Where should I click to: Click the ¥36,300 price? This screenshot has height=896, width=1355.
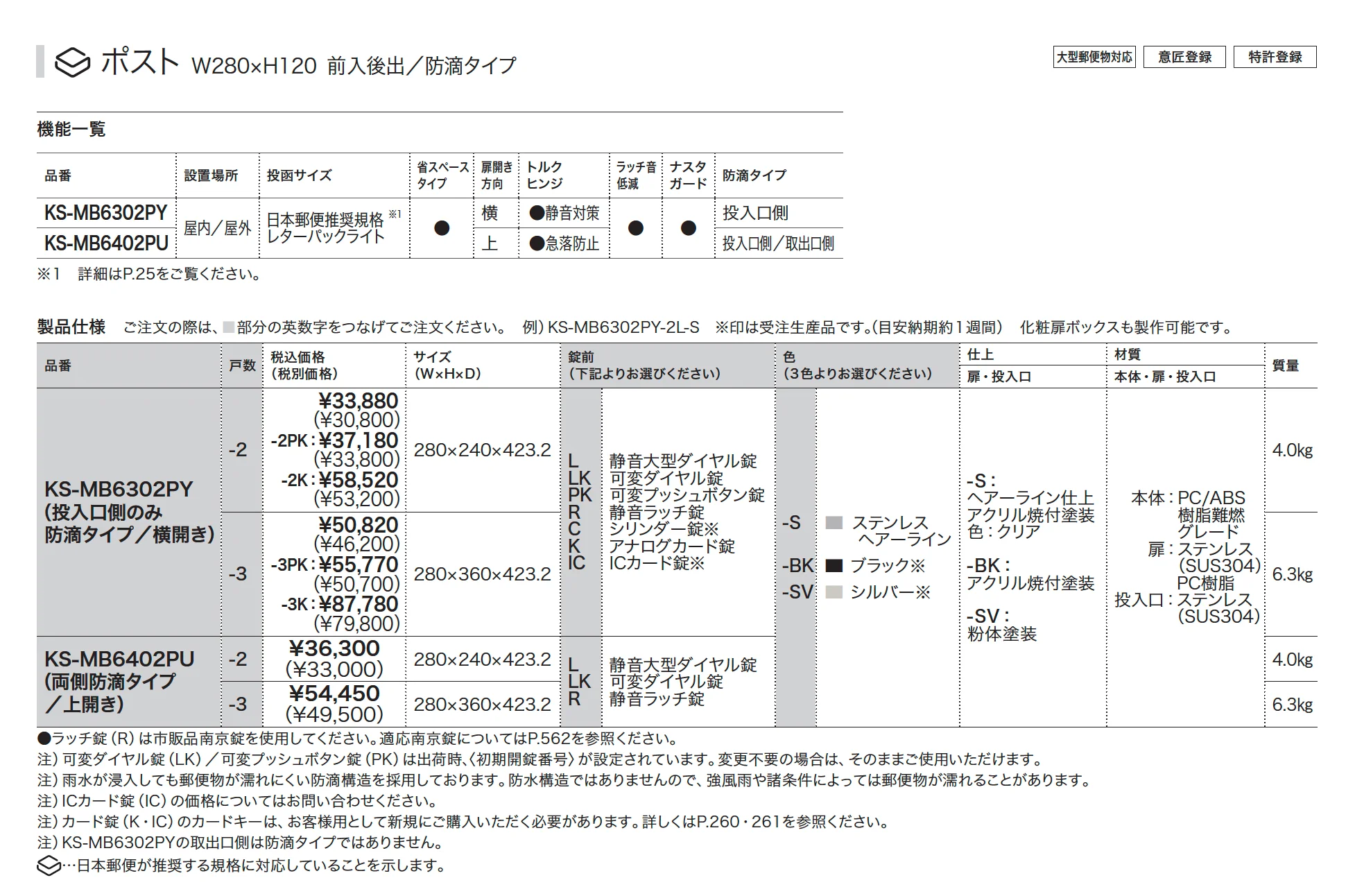coord(334,648)
